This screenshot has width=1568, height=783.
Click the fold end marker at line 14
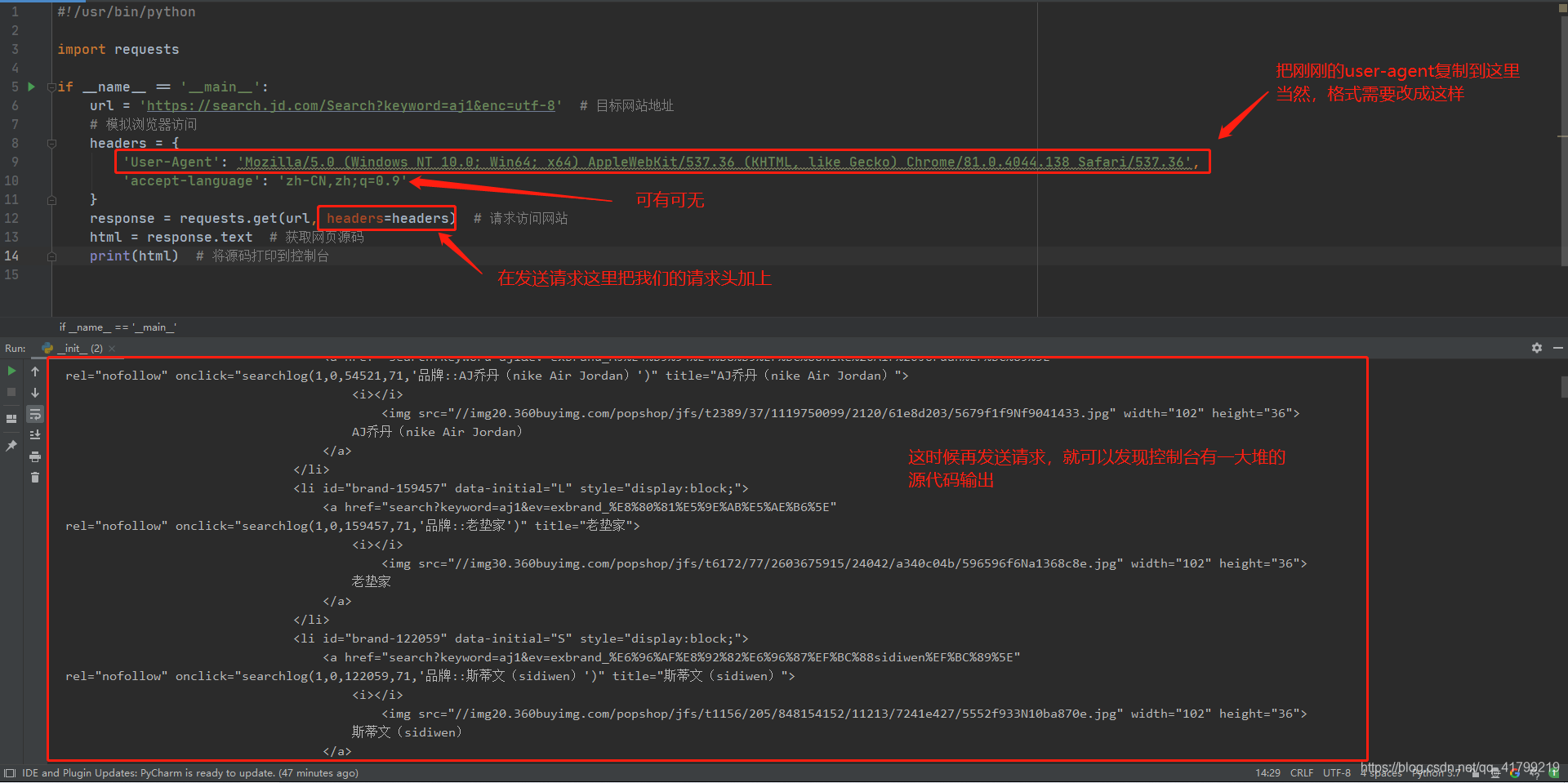51,256
